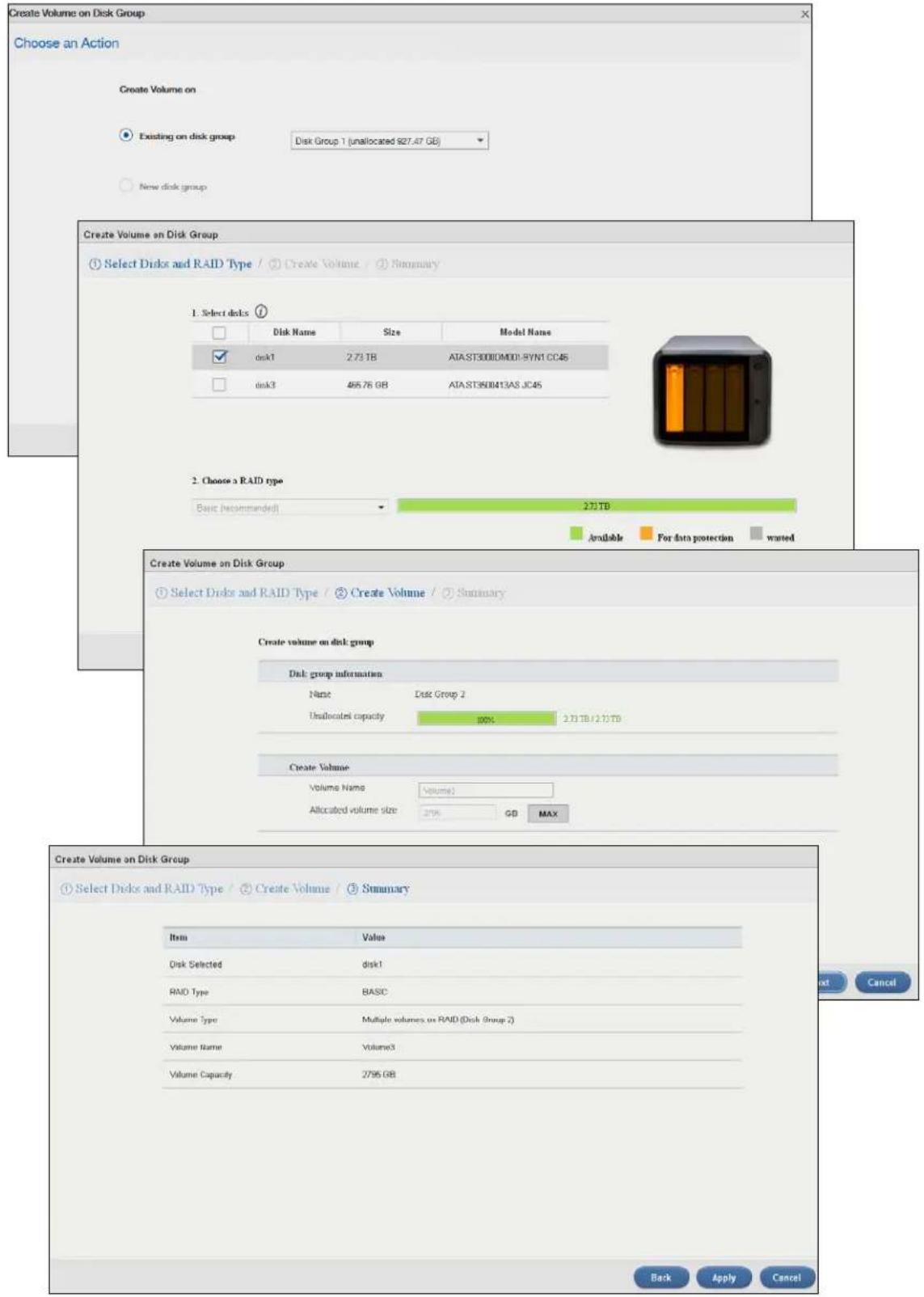Screen dimensions: 924x1297
Task: Click the Disk Group 2 name text
Action: pos(440,695)
